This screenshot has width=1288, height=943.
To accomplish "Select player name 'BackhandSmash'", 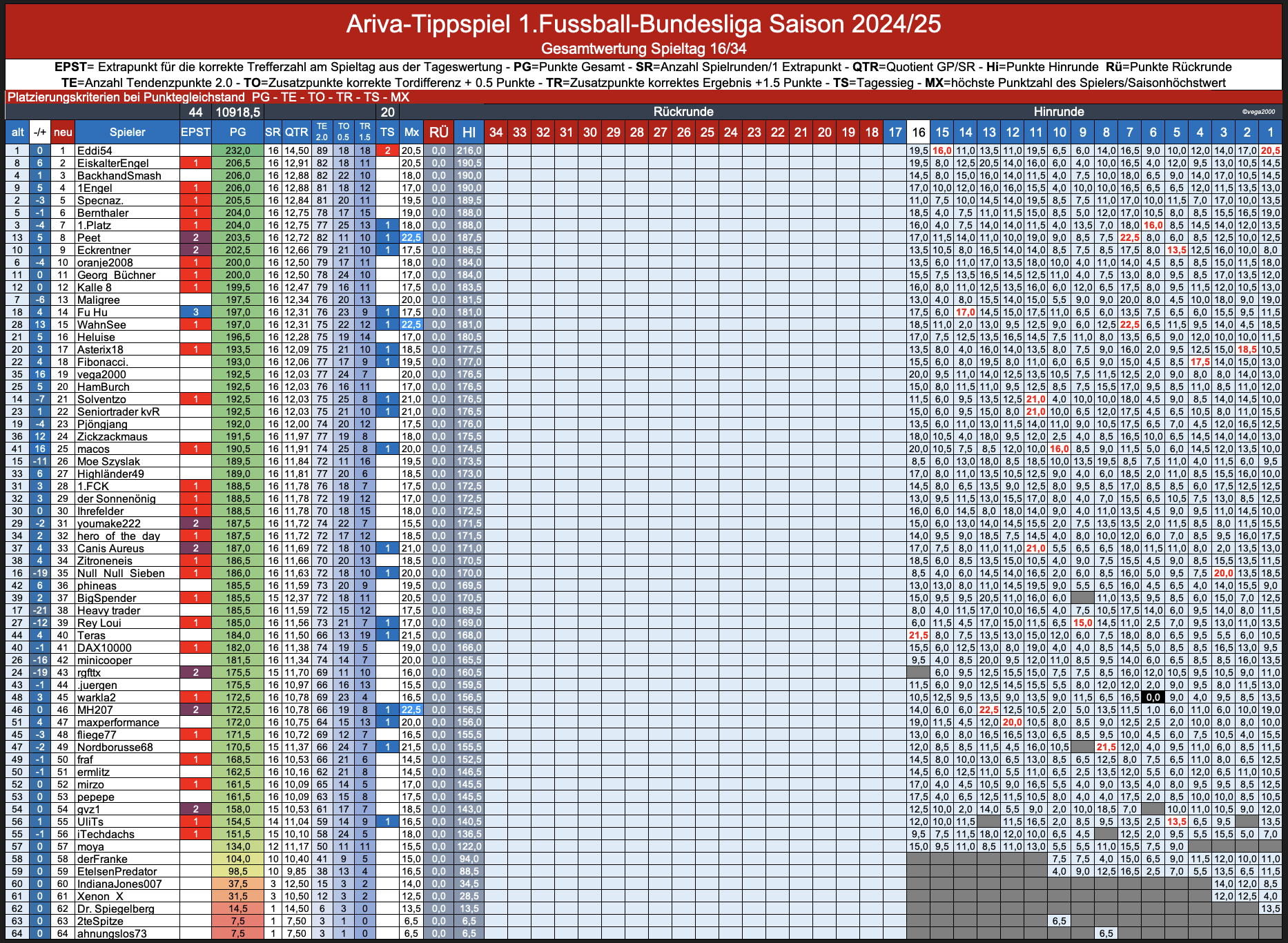I will (119, 175).
